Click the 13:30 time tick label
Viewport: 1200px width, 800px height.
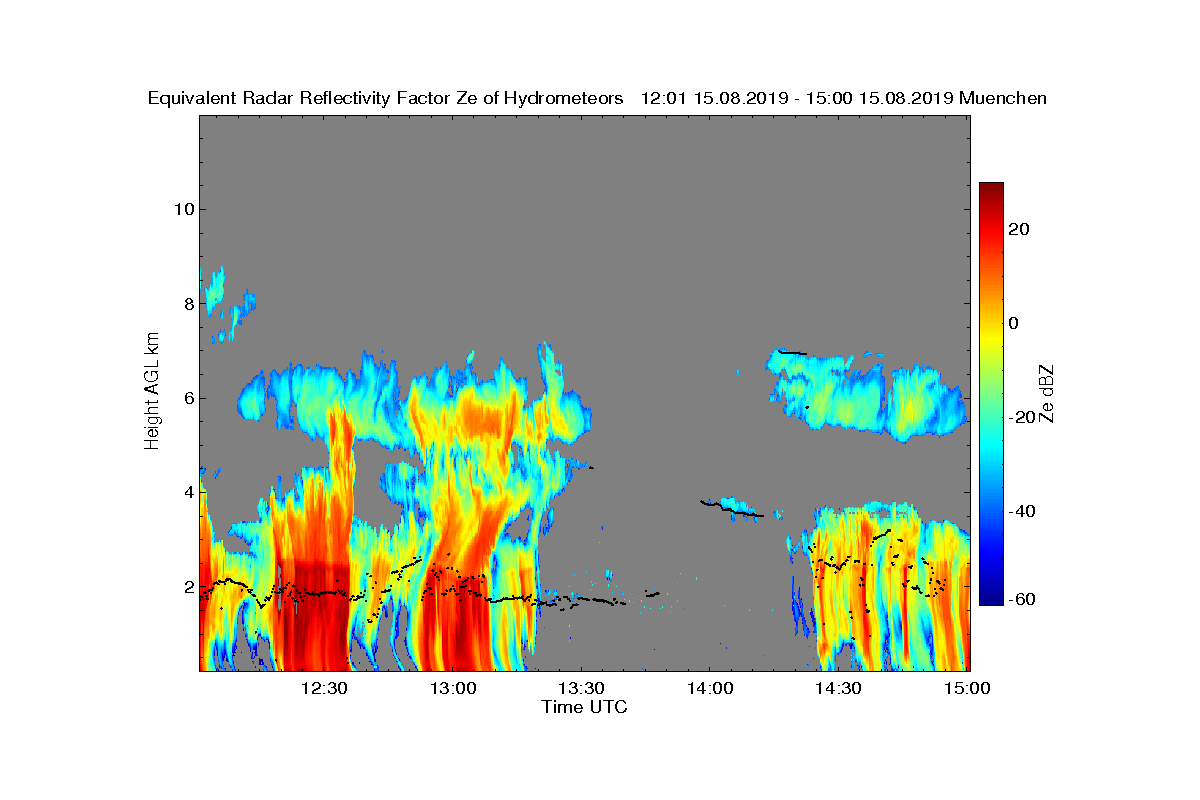click(582, 688)
